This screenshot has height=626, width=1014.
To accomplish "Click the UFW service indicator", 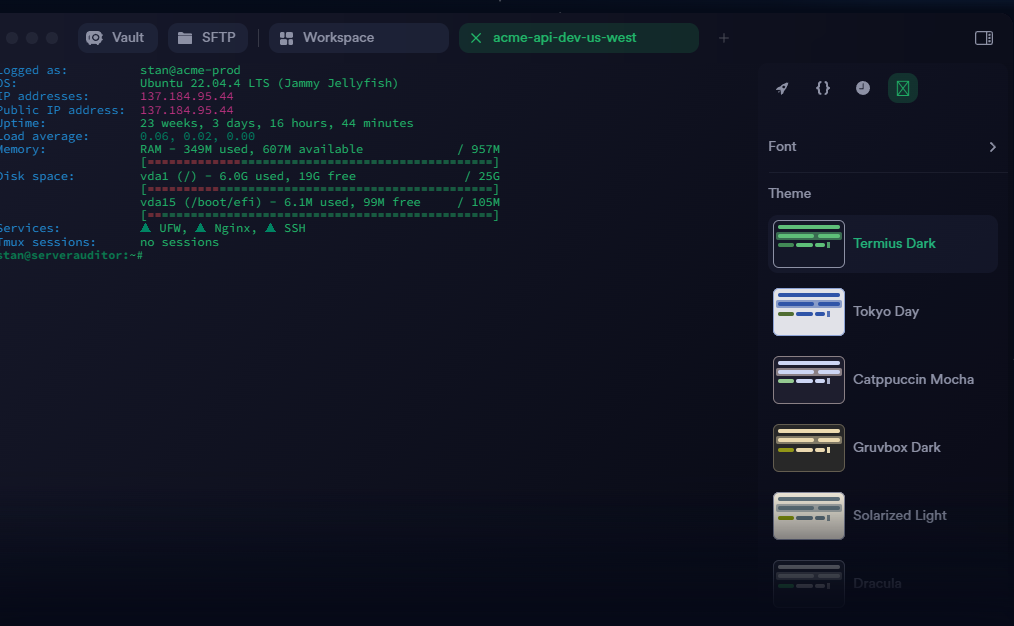I will 162,228.
